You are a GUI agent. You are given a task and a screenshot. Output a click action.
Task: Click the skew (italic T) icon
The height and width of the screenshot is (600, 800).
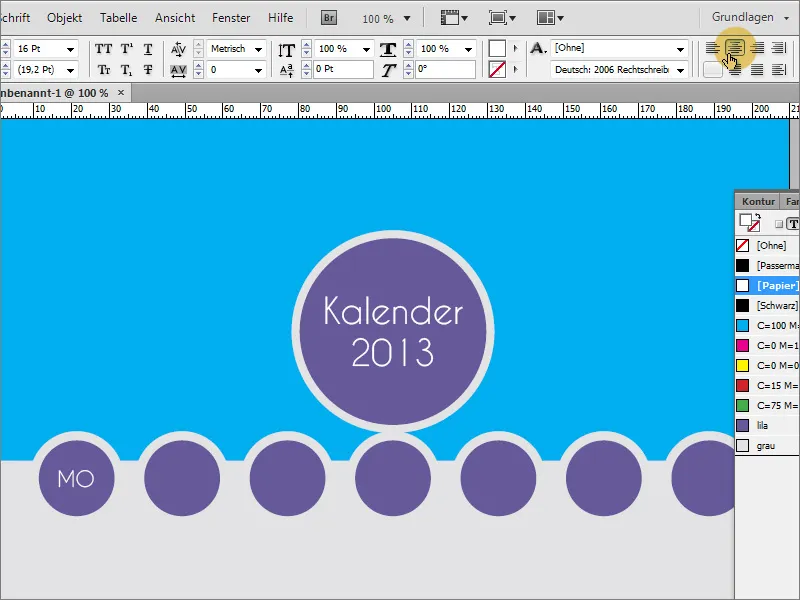[x=388, y=70]
